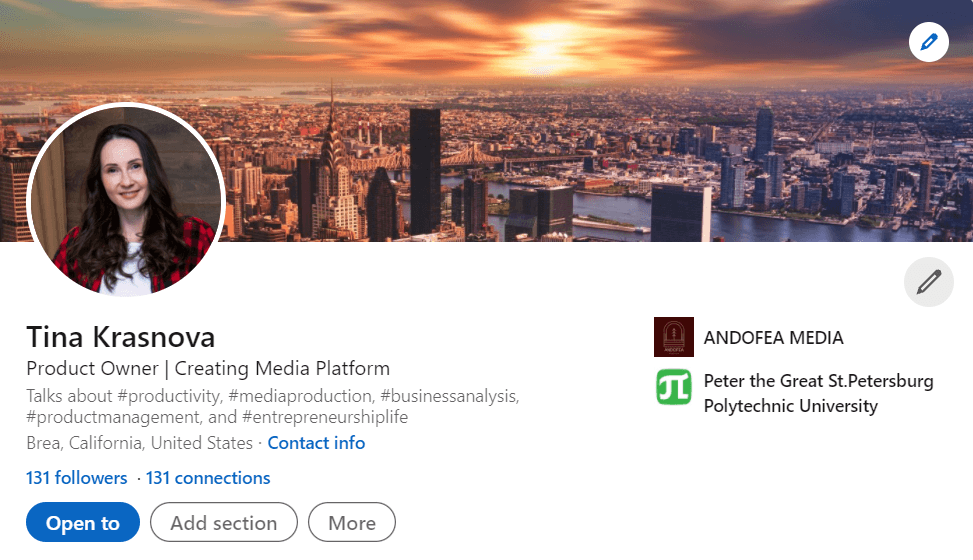Expand the "Open to" options
This screenshot has width=973, height=560.
[83, 523]
